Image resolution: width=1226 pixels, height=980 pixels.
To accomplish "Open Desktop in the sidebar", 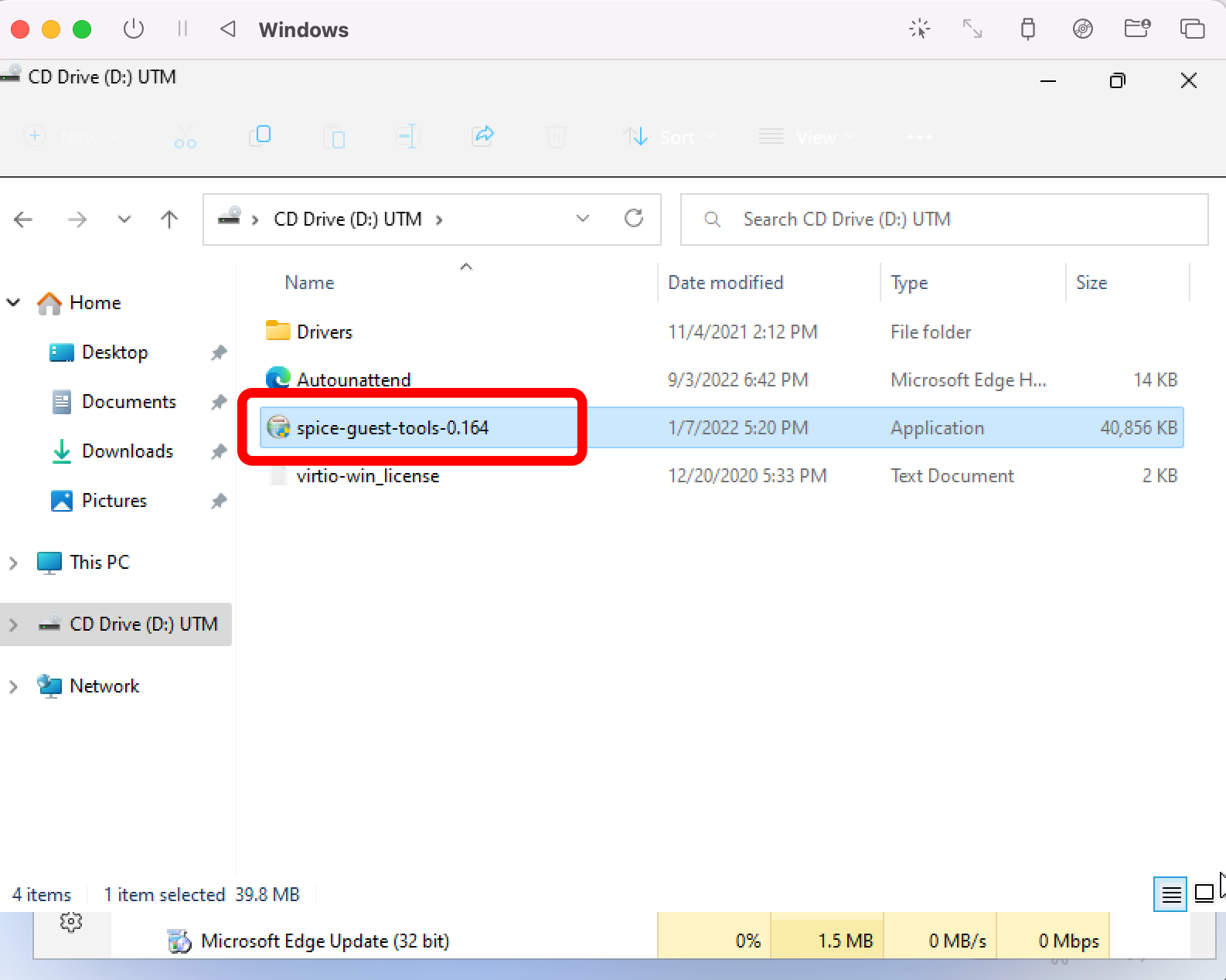I will point(114,352).
